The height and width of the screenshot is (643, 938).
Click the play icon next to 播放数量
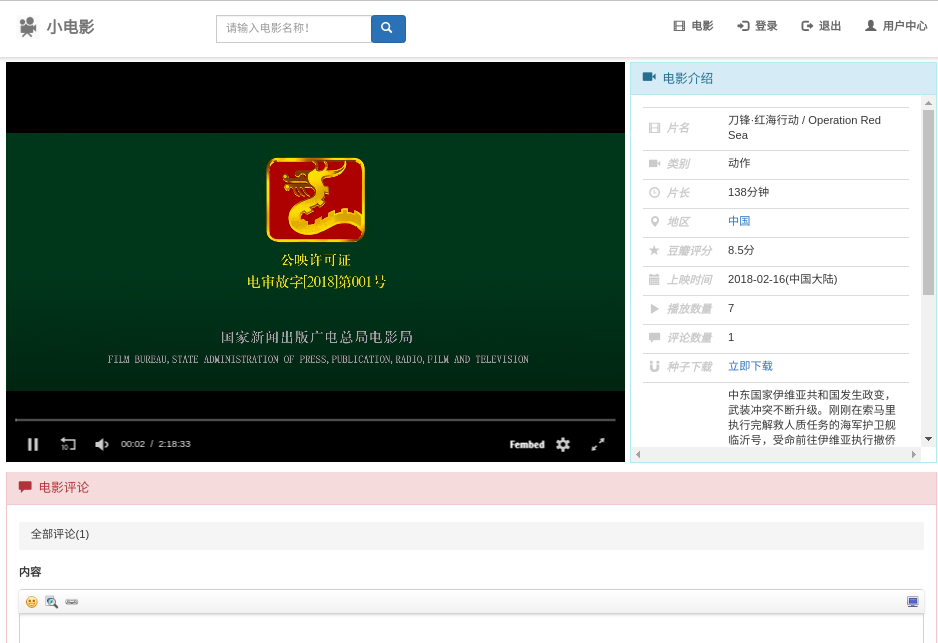(654, 309)
